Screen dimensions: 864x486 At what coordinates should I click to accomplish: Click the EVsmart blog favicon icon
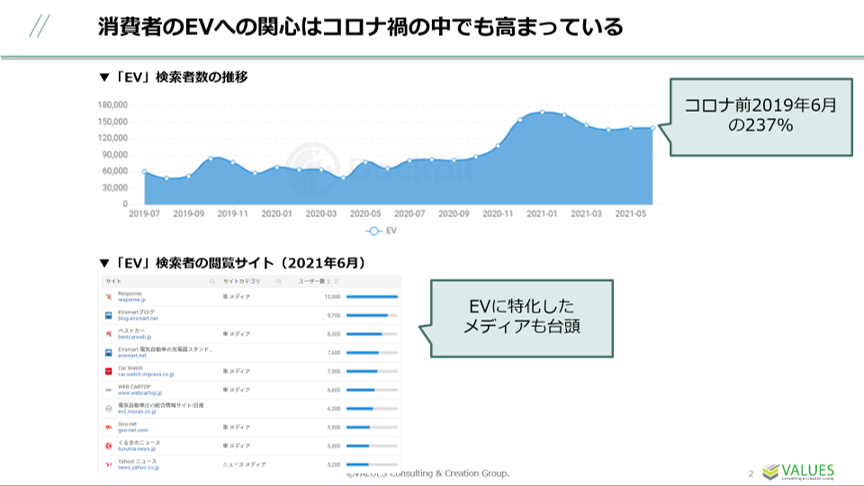click(x=108, y=315)
